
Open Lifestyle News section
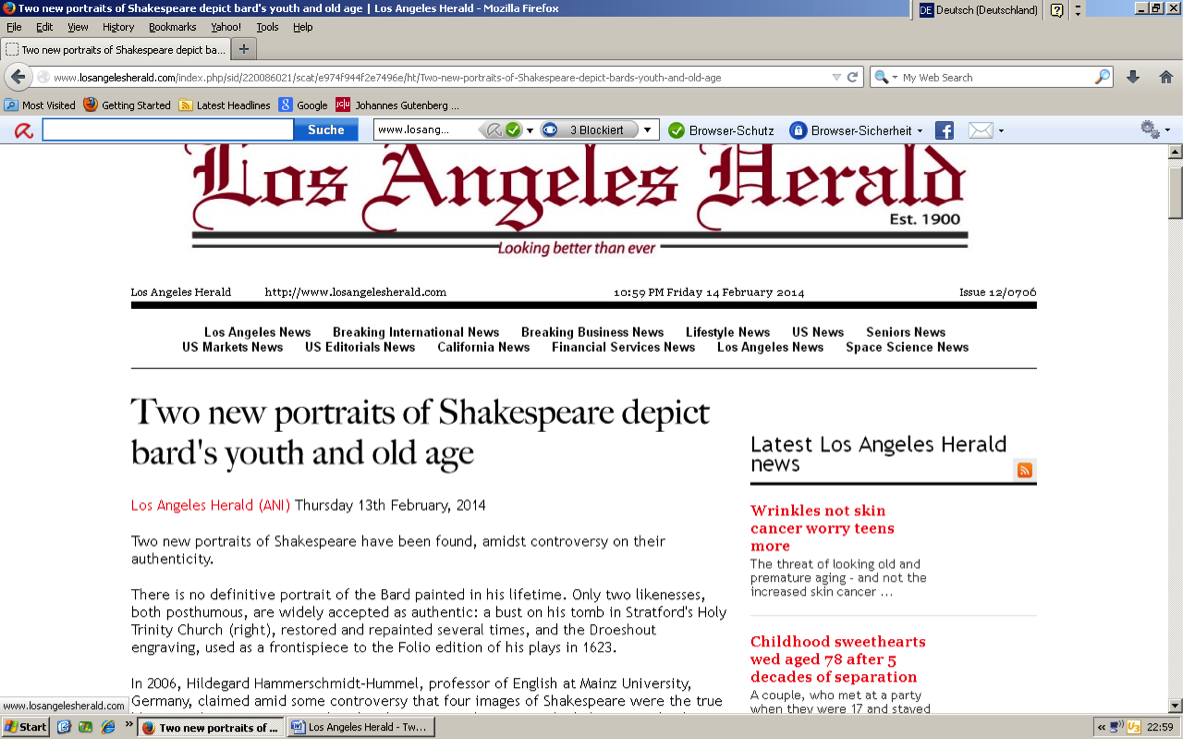[727, 332]
